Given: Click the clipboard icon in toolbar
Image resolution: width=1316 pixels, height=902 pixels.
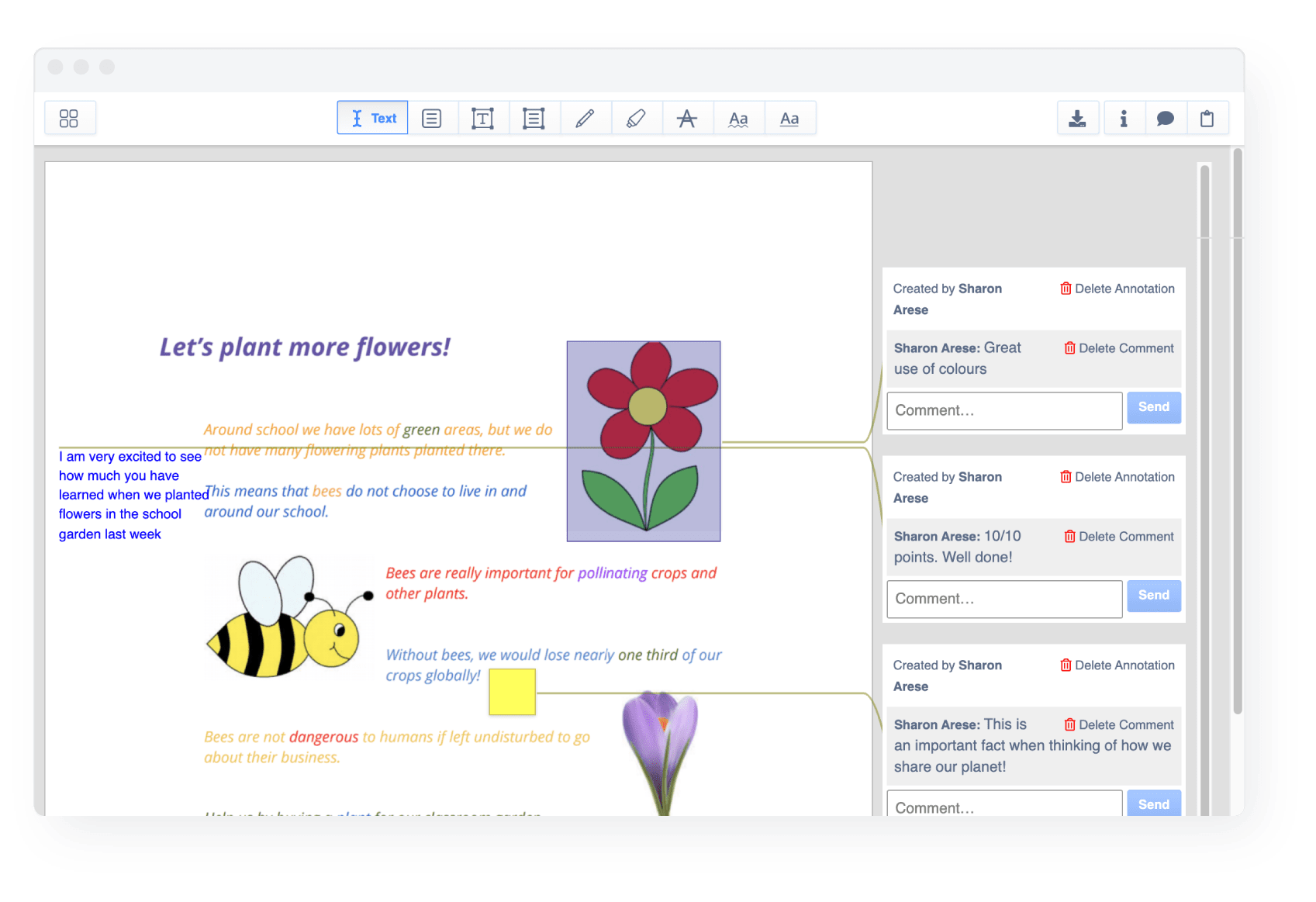Looking at the screenshot, I should (1207, 118).
